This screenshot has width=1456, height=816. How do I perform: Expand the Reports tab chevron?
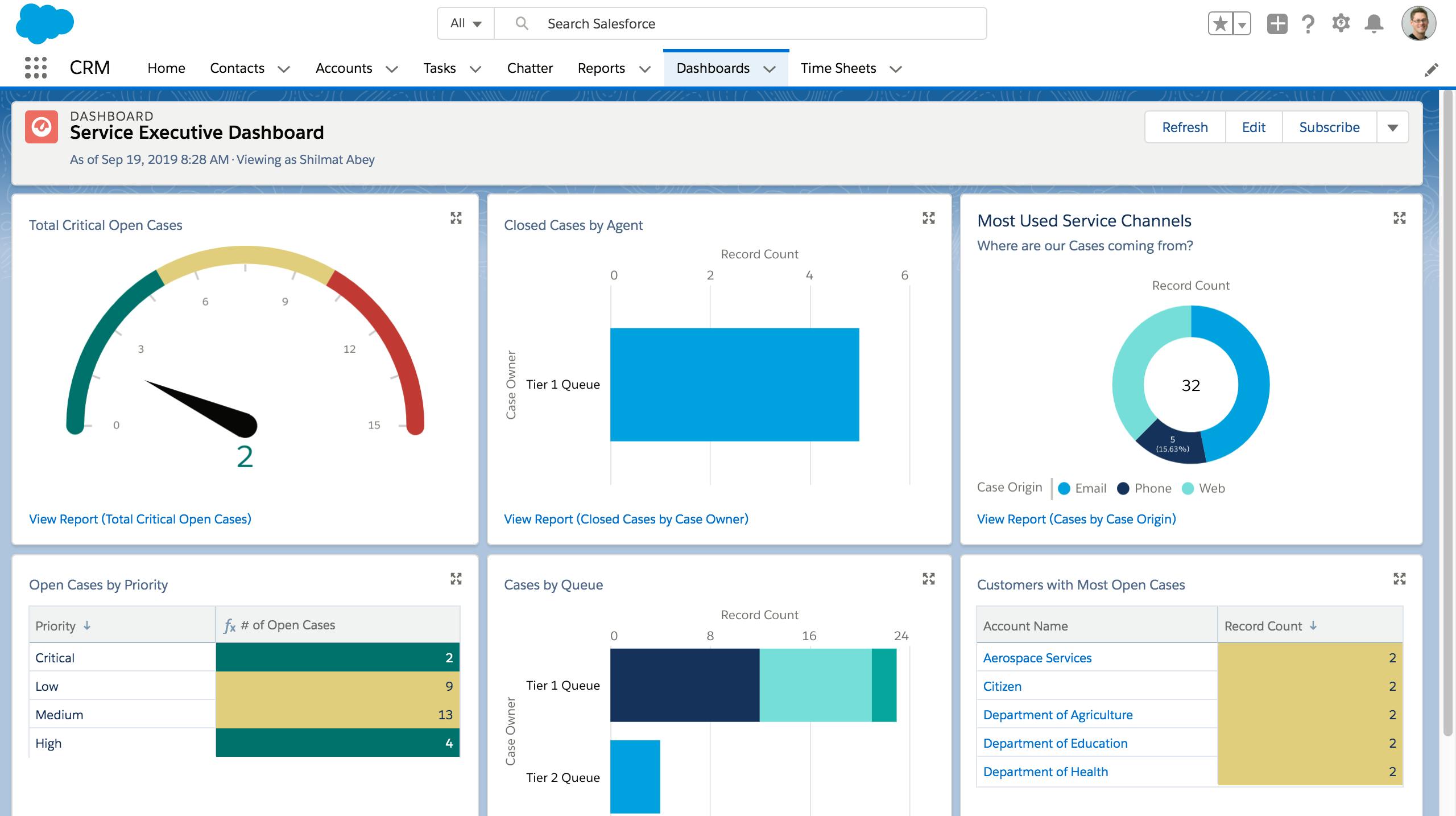(645, 69)
